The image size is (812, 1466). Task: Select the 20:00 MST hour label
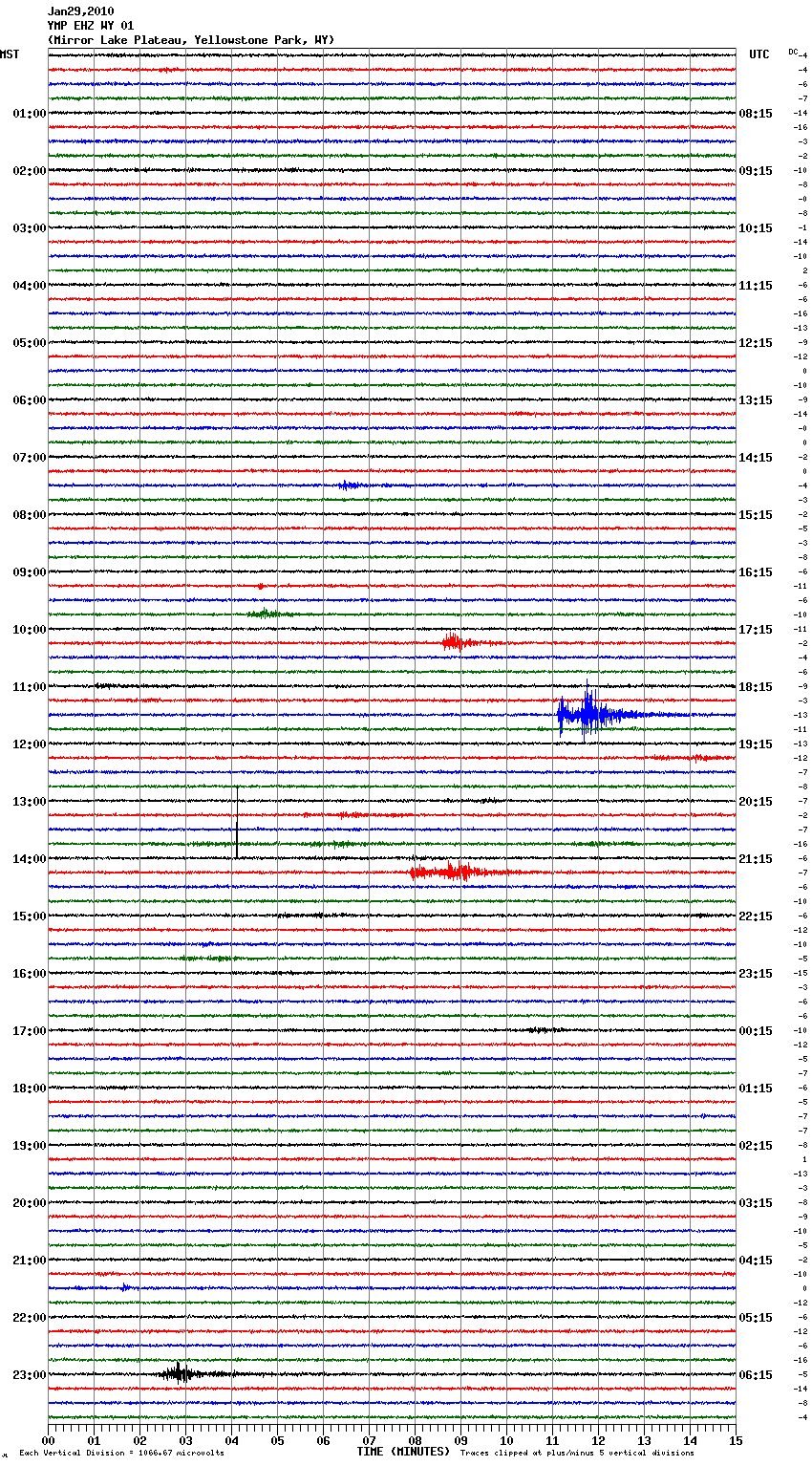pos(30,1203)
